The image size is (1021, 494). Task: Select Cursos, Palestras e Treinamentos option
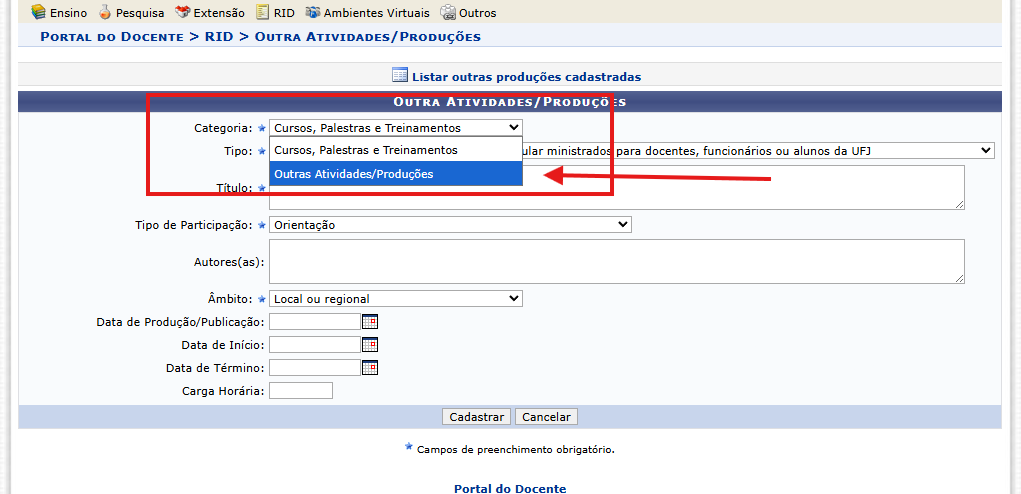(x=395, y=150)
